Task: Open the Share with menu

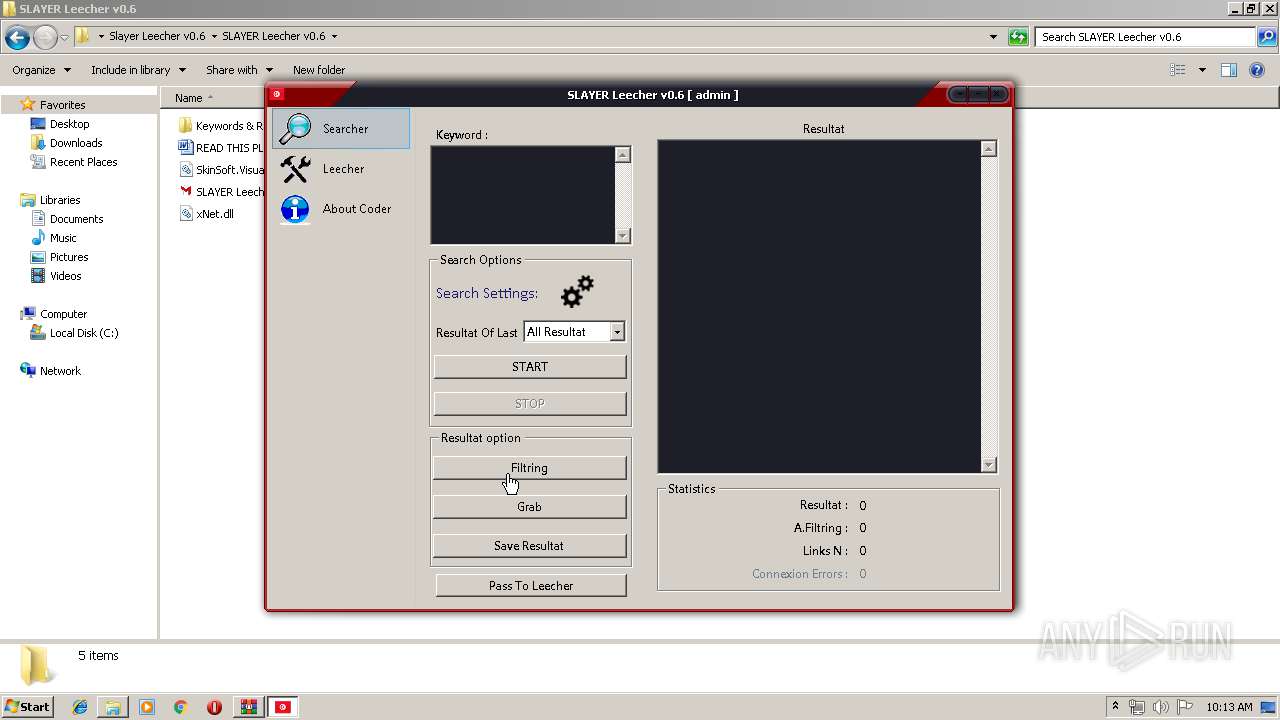Action: [239, 70]
